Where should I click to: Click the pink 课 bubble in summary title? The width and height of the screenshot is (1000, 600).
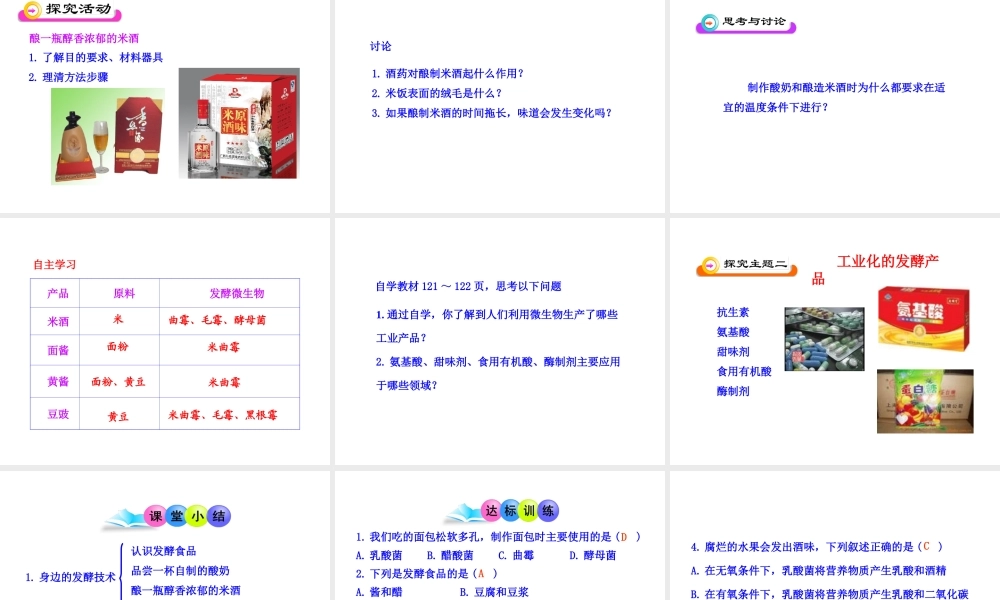click(156, 516)
